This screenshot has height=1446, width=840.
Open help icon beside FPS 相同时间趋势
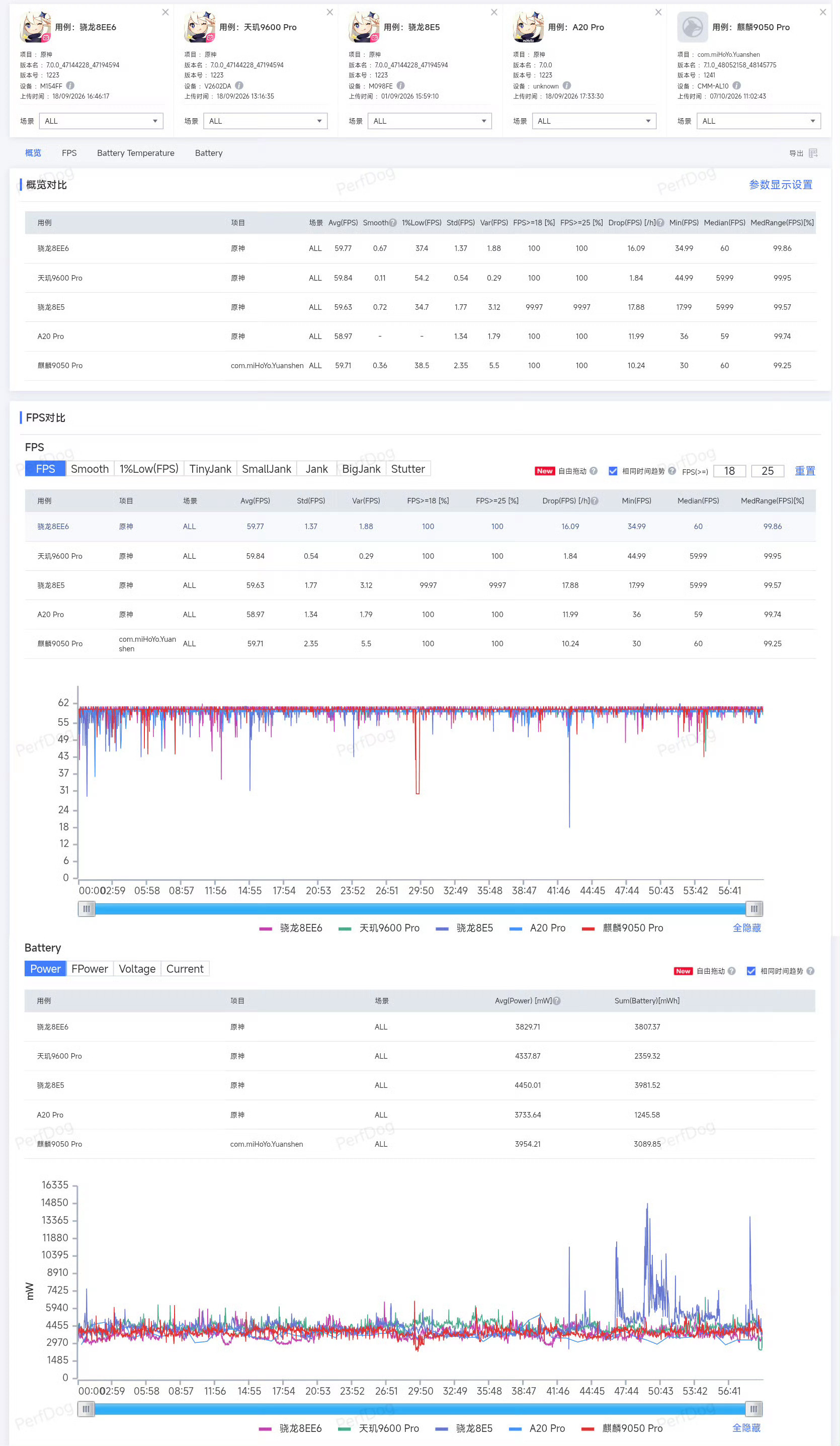(x=672, y=471)
